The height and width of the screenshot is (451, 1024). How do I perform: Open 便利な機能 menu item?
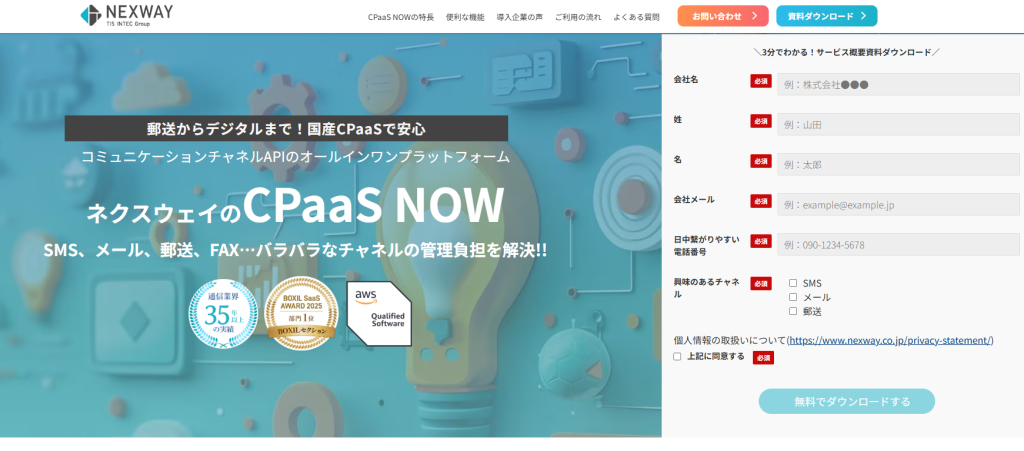(465, 17)
